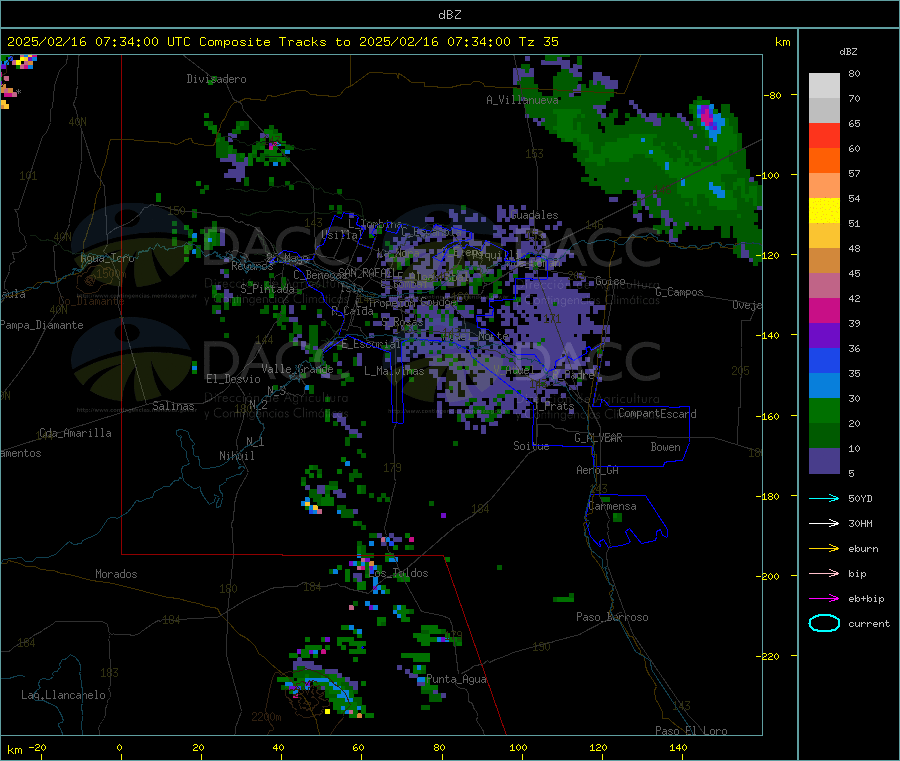
Task: Click the Carmensa map label
Action: [612, 507]
